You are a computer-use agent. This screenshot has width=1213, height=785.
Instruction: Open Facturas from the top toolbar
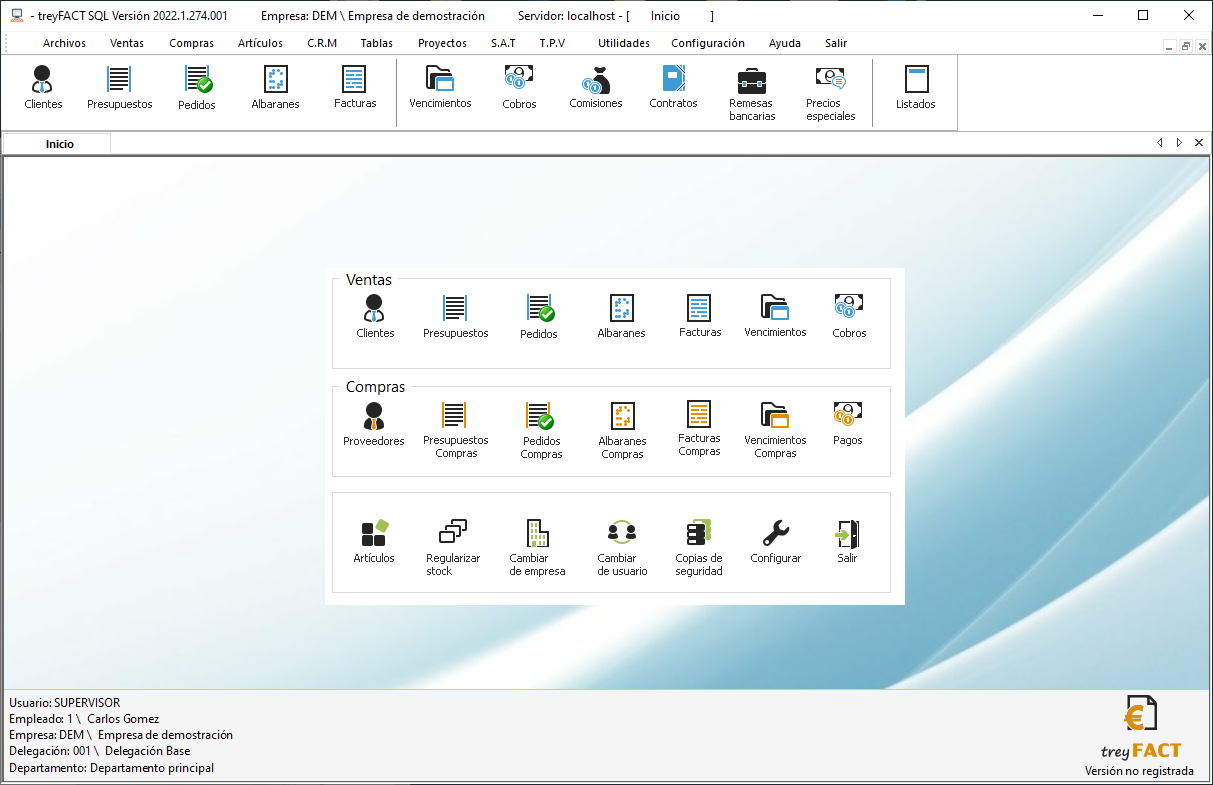pyautogui.click(x=355, y=88)
